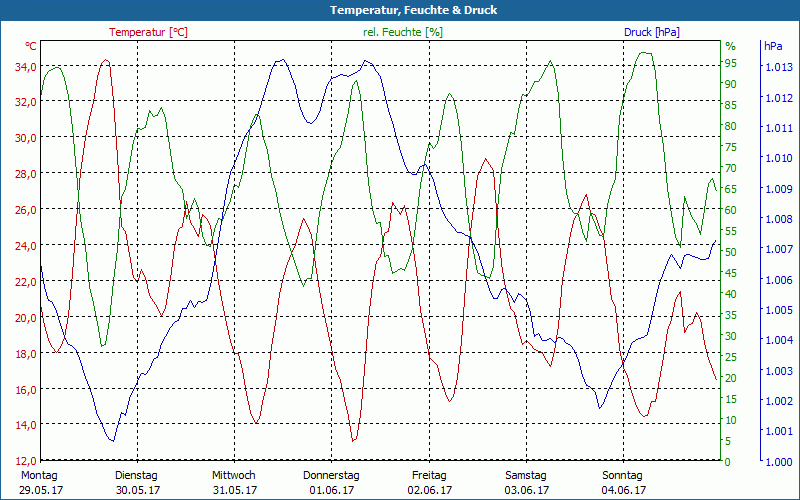Image resolution: width=800 pixels, height=500 pixels.
Task: Click the 1.007 pressure axis value
Action: click(x=779, y=249)
